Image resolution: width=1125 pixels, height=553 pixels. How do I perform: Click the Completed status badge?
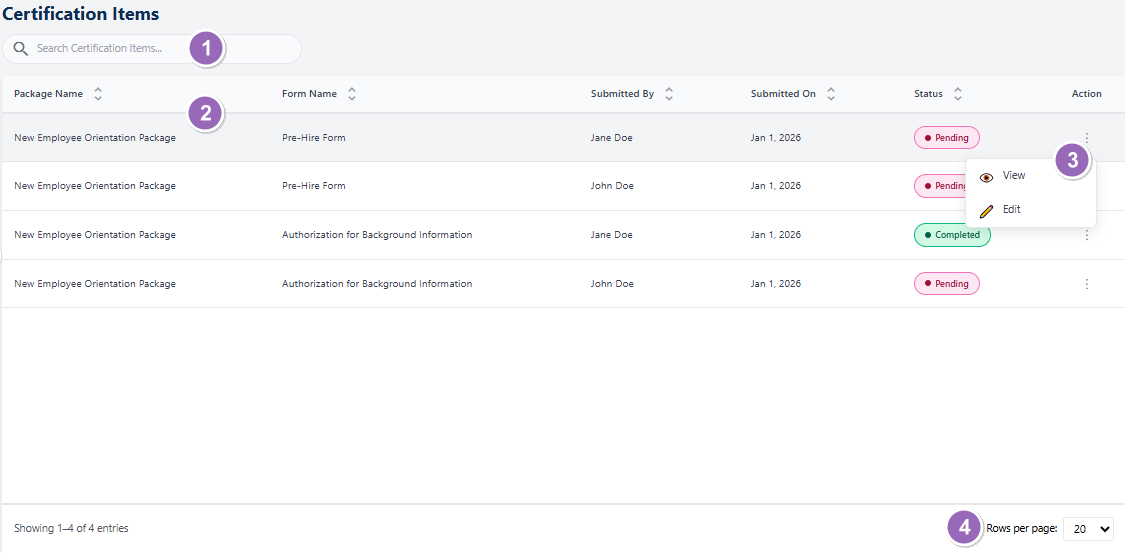pos(952,235)
